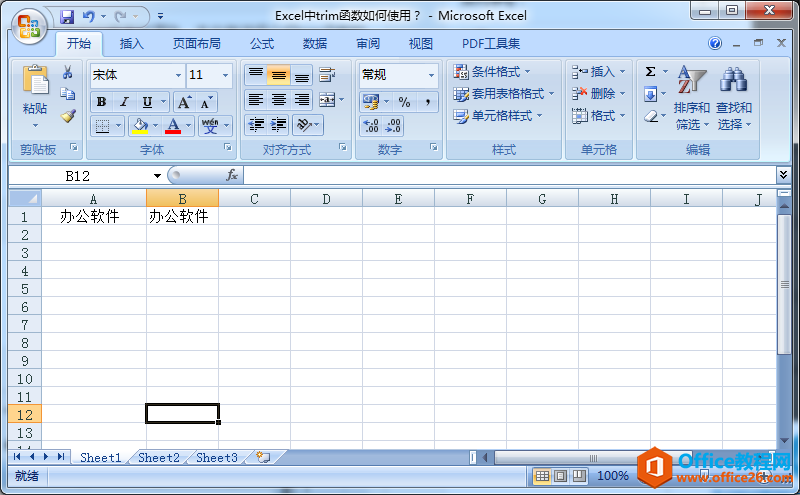Align cell text left
The width and height of the screenshot is (800, 495).
tap(256, 100)
